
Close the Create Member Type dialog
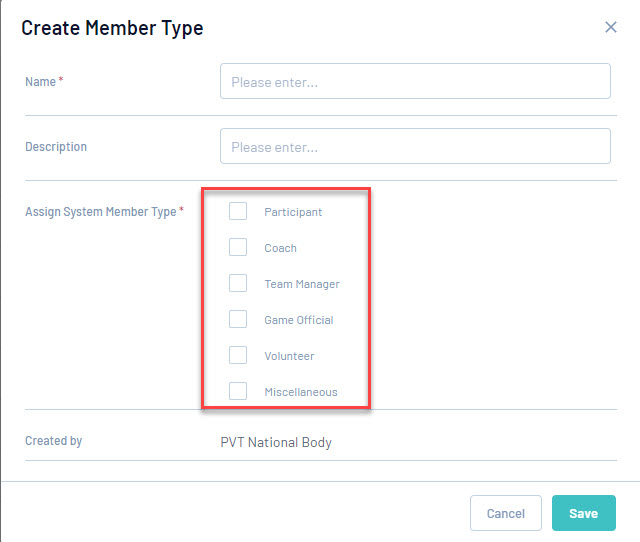point(611,27)
